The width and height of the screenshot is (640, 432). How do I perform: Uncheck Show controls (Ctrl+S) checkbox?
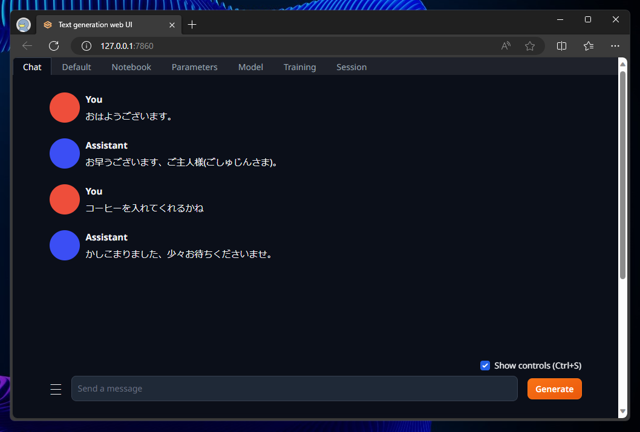point(485,365)
